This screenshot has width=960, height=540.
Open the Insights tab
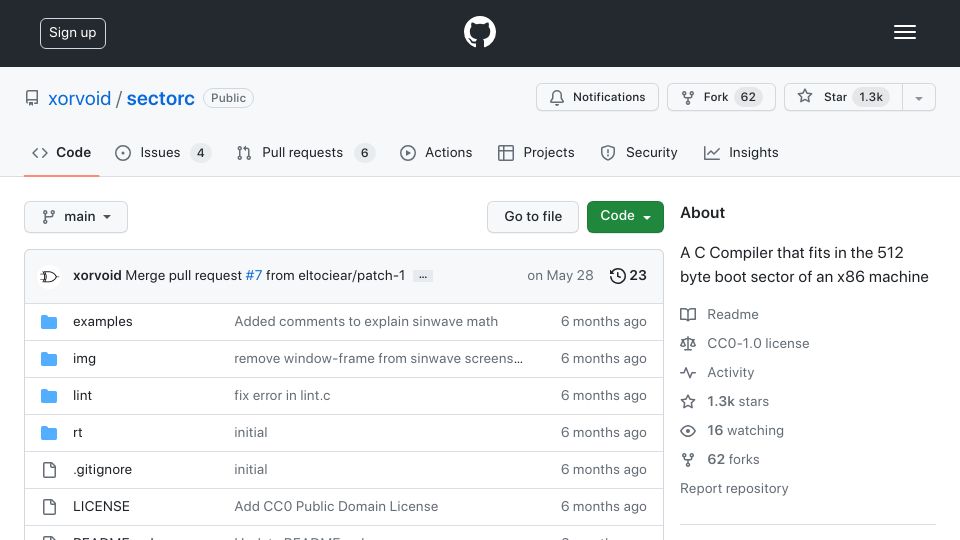point(741,152)
